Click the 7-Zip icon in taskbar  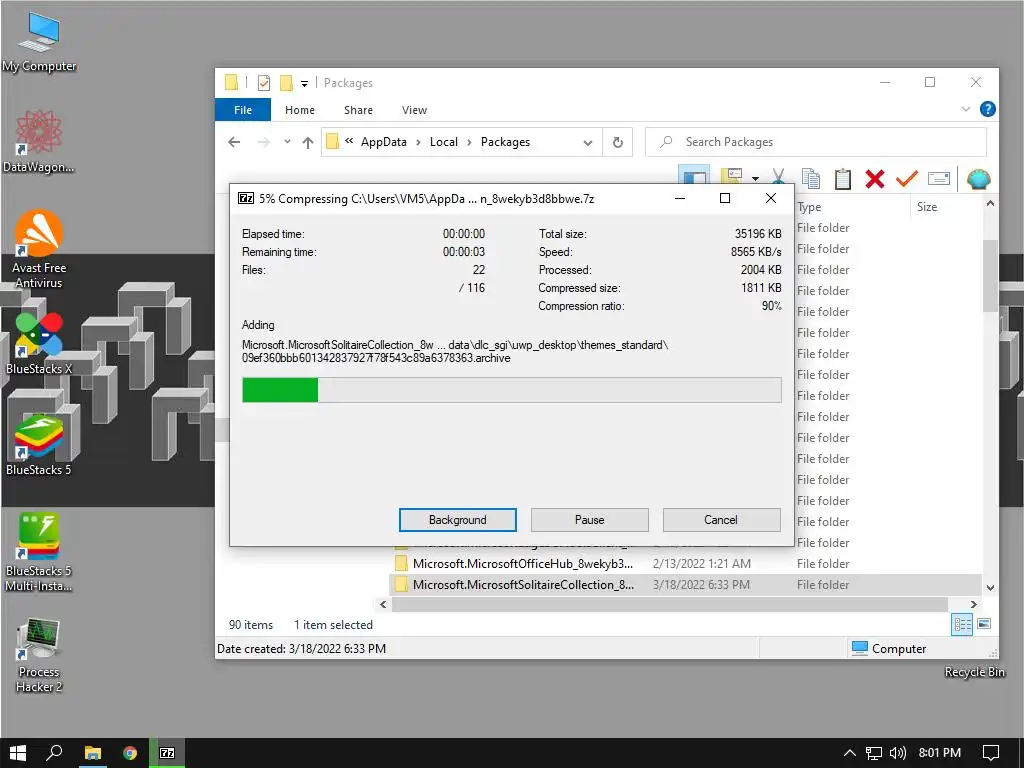(x=167, y=753)
